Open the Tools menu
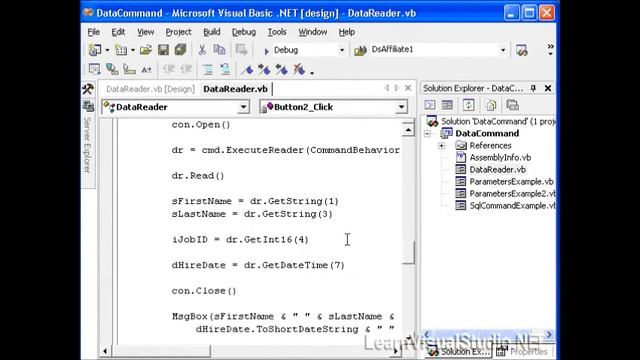 (277, 32)
